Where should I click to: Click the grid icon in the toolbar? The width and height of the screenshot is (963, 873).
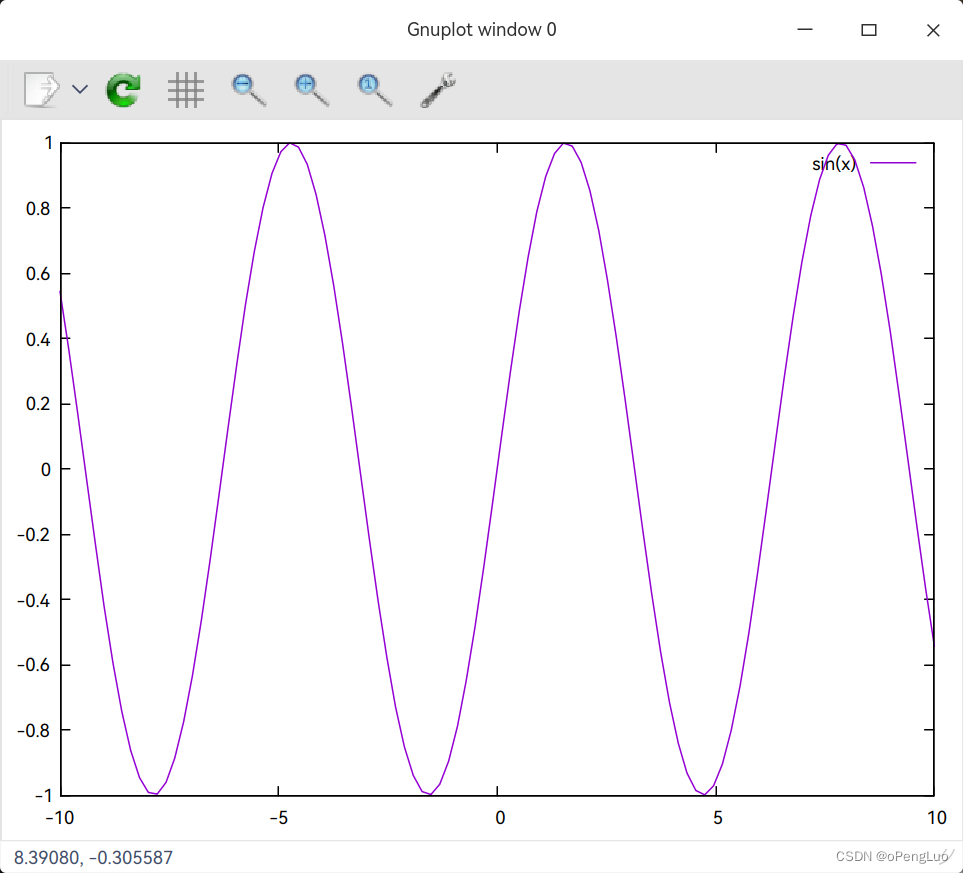[x=185, y=89]
